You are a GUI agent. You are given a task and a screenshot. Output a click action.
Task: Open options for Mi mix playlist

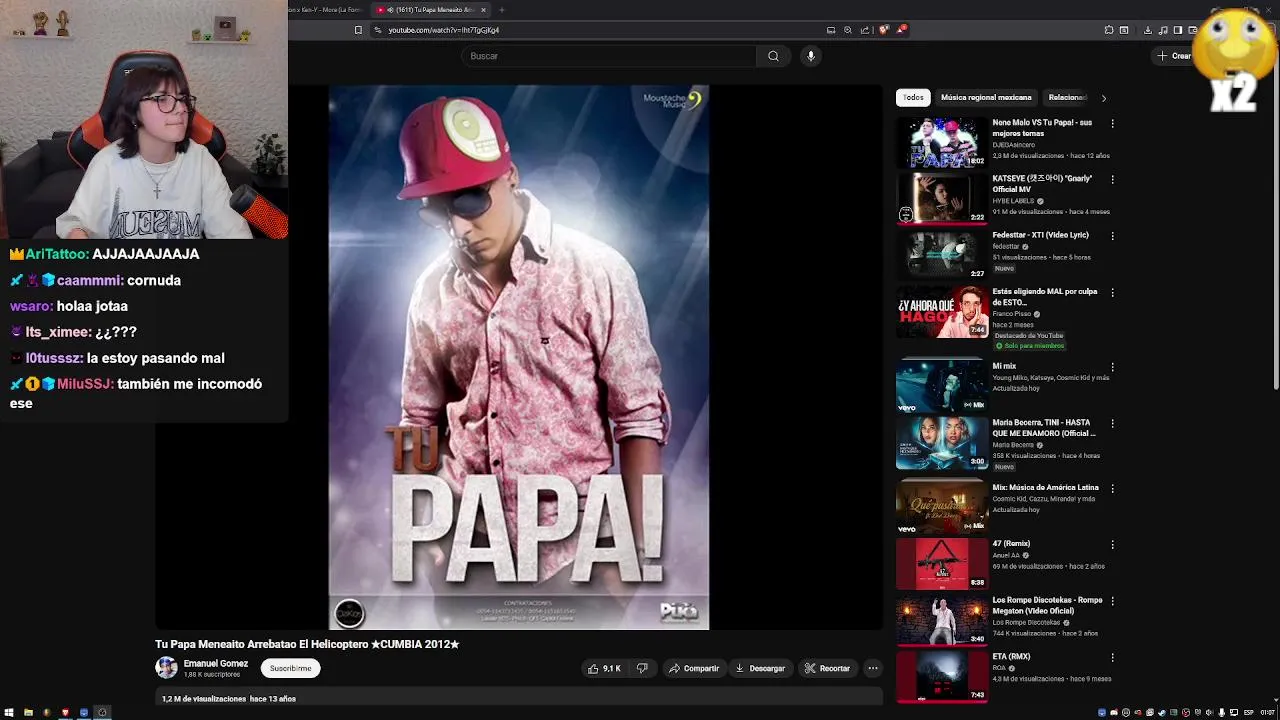1112,367
